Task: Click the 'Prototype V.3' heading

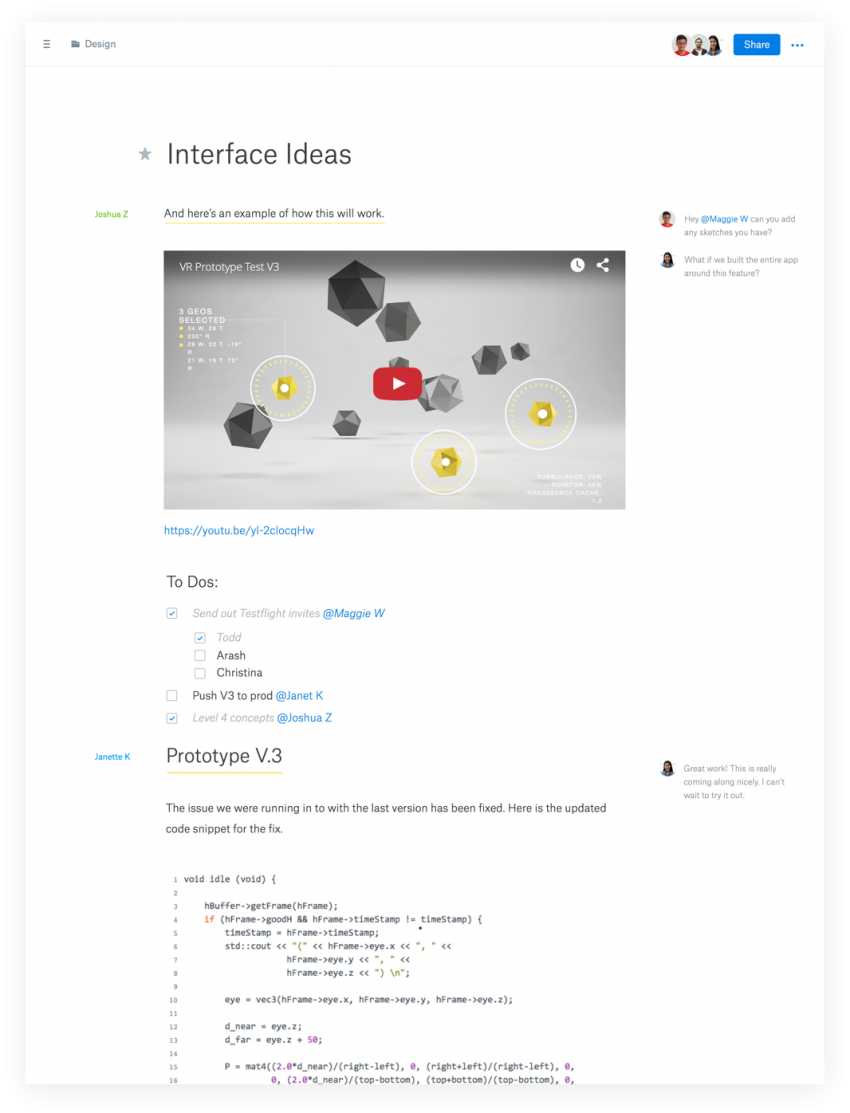Action: point(224,755)
